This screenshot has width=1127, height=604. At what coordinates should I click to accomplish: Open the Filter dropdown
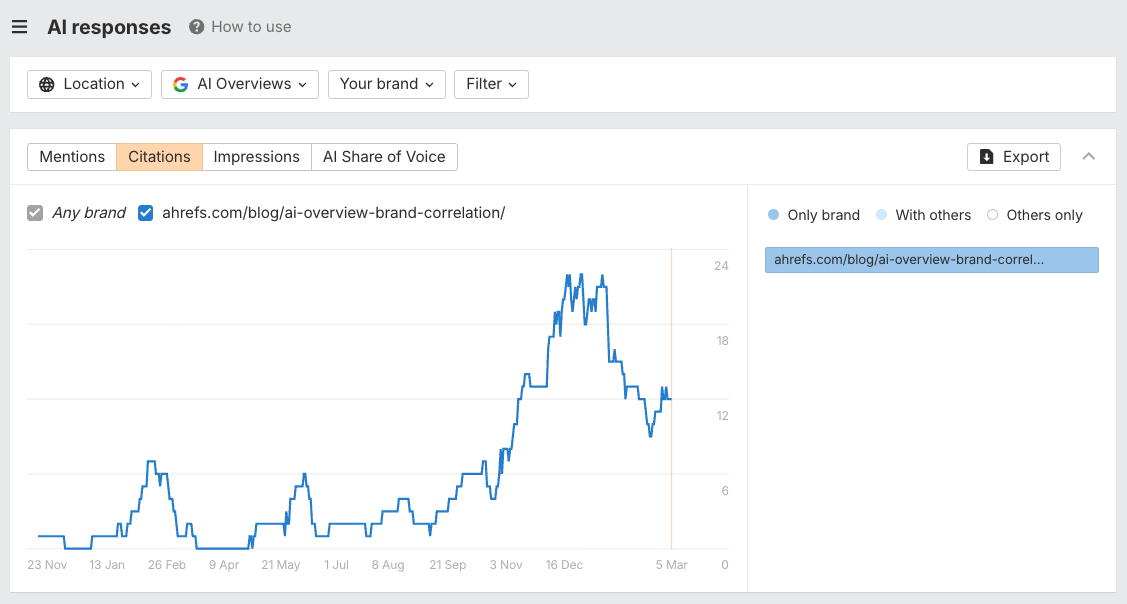pyautogui.click(x=491, y=84)
